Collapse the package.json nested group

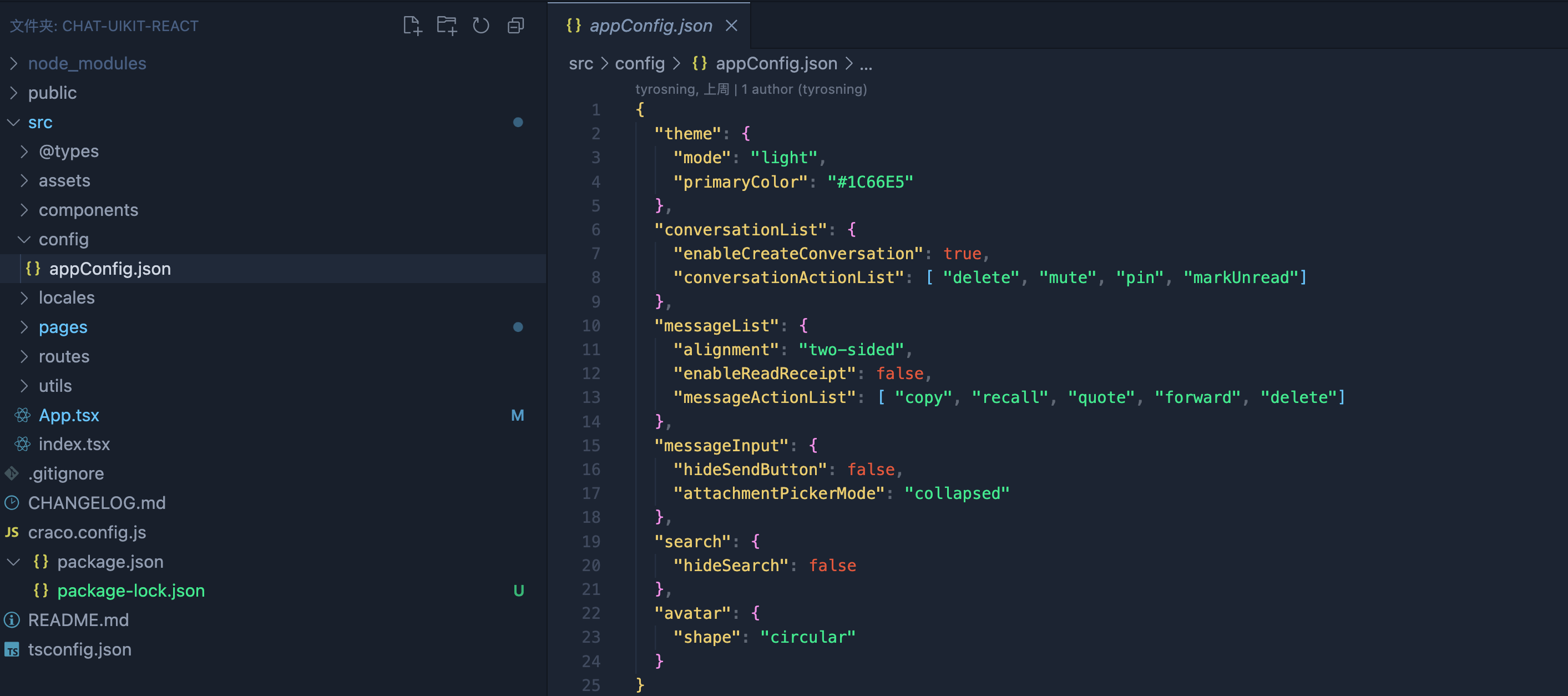coord(13,562)
